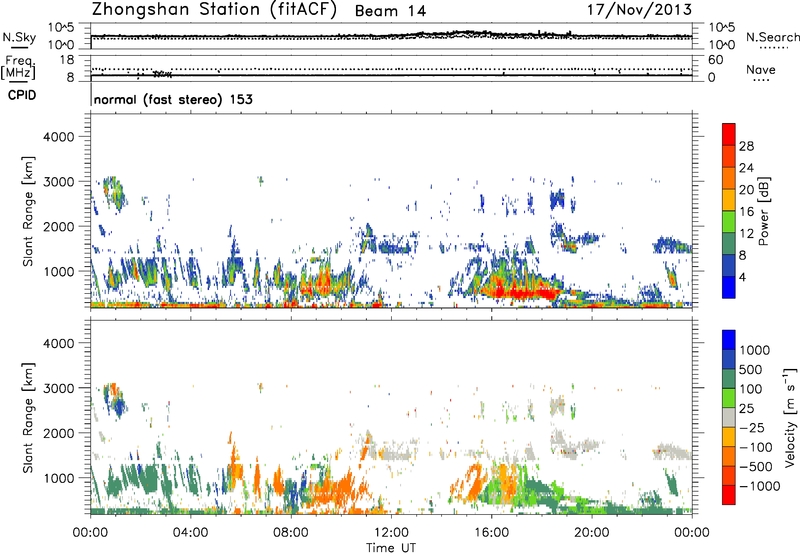Click the '12:00' time axis tick label

tap(391, 533)
